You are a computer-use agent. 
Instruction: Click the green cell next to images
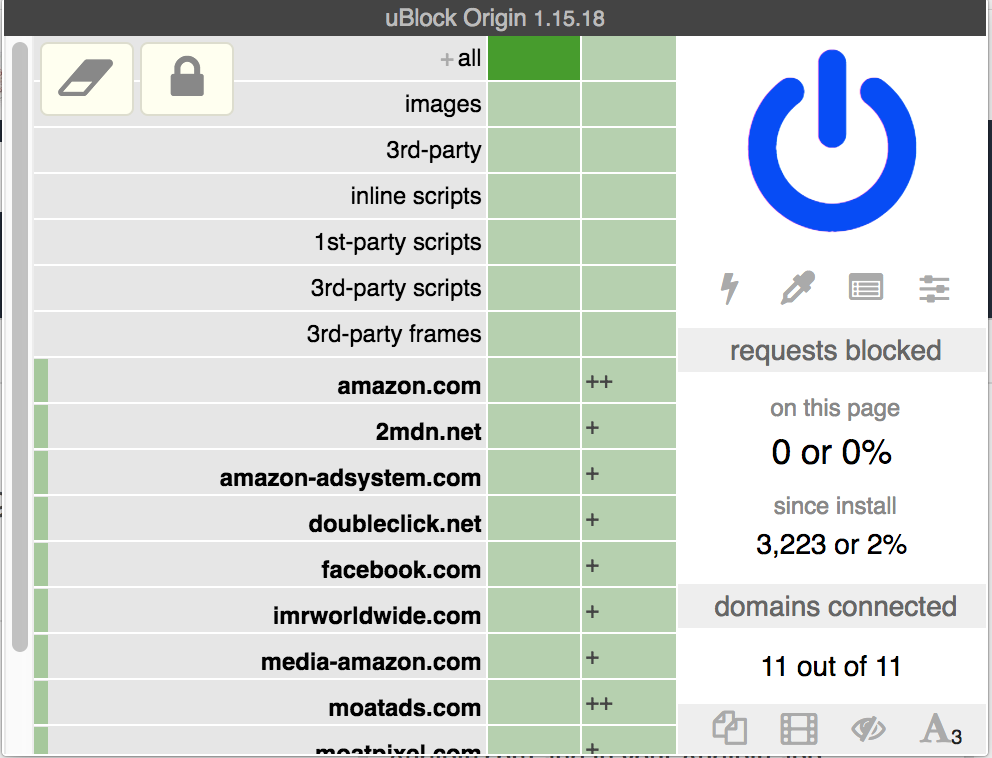tap(533, 104)
